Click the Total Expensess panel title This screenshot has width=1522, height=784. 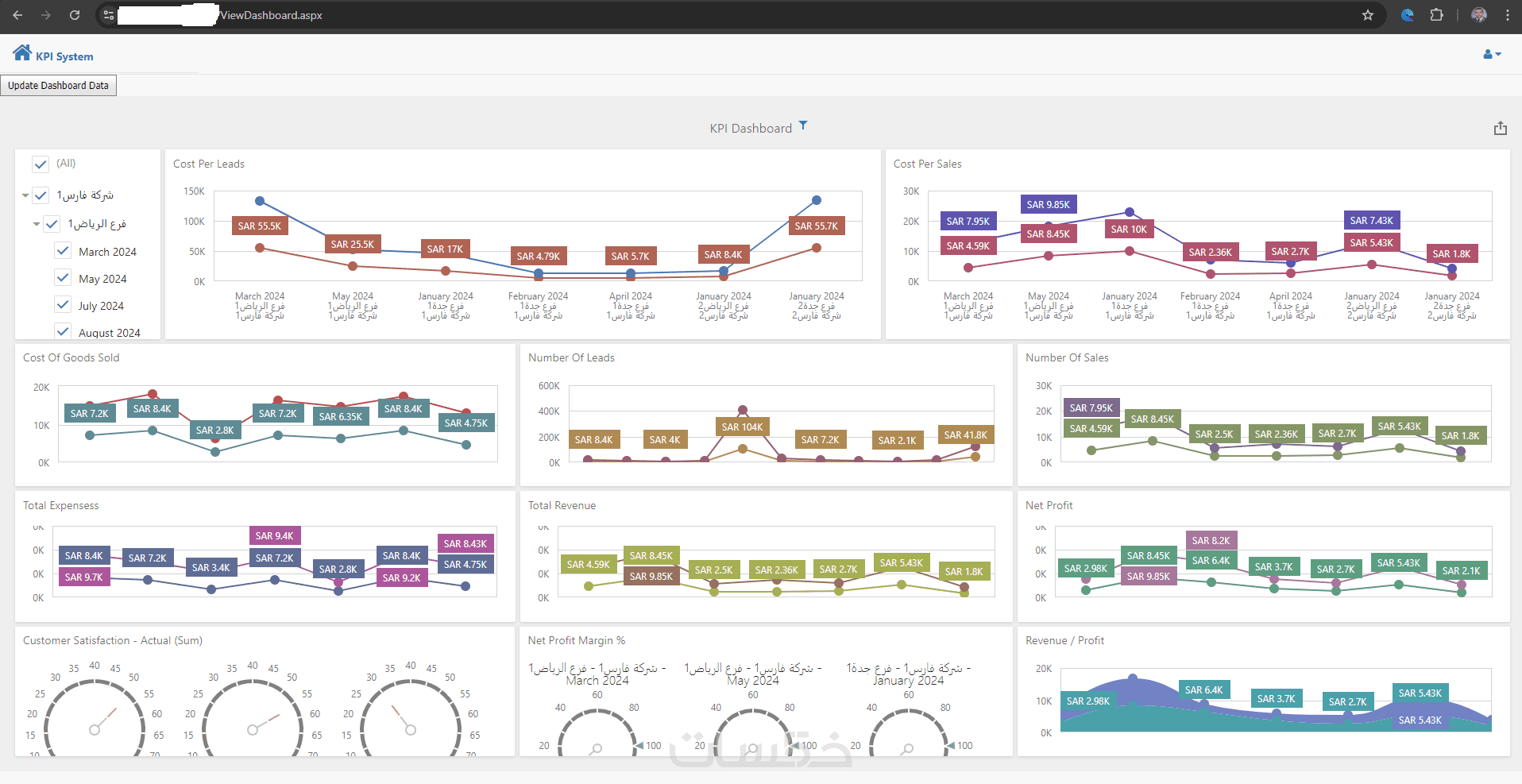click(61, 505)
